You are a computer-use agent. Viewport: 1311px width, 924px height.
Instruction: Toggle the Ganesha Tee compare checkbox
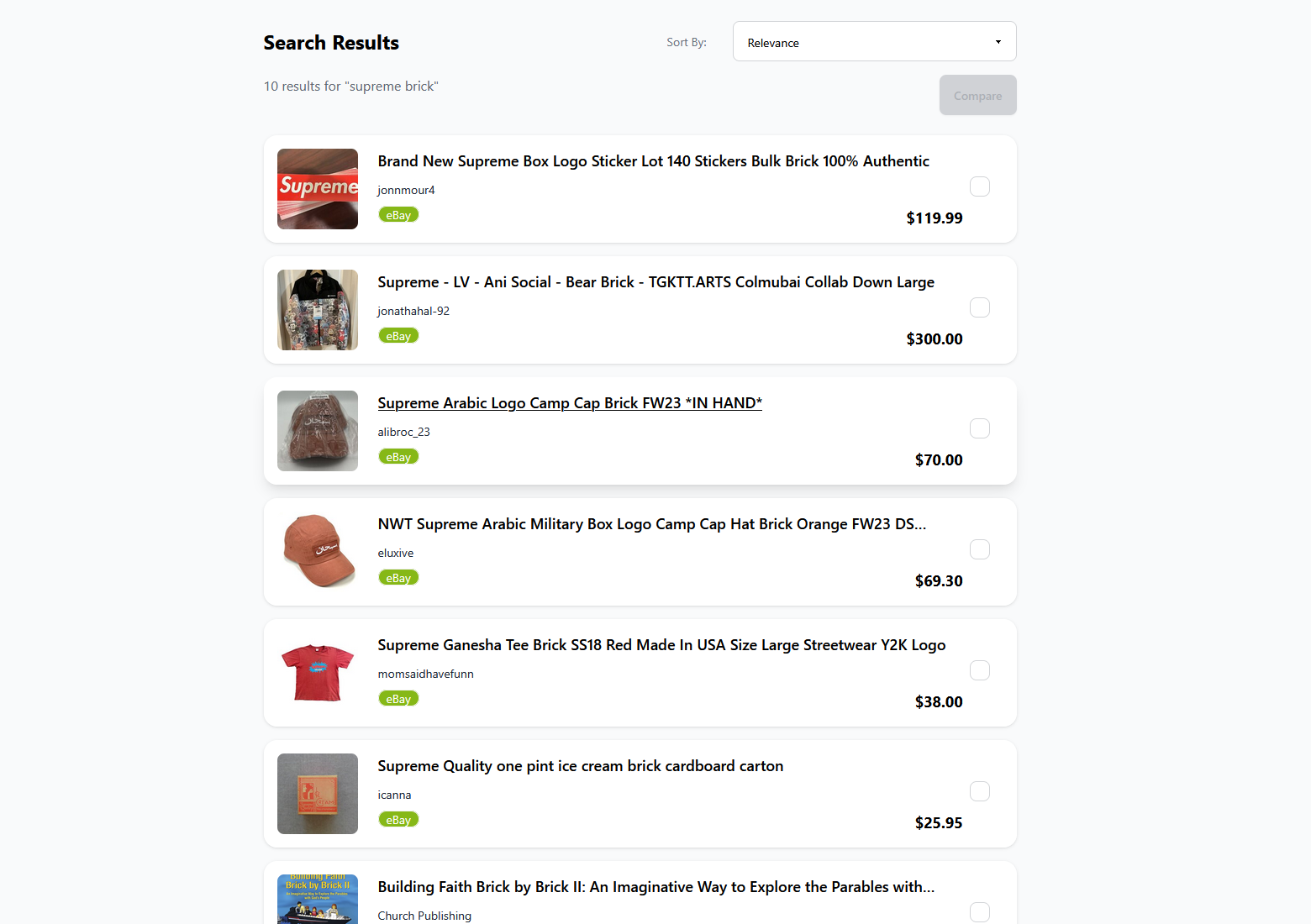pyautogui.click(x=979, y=670)
